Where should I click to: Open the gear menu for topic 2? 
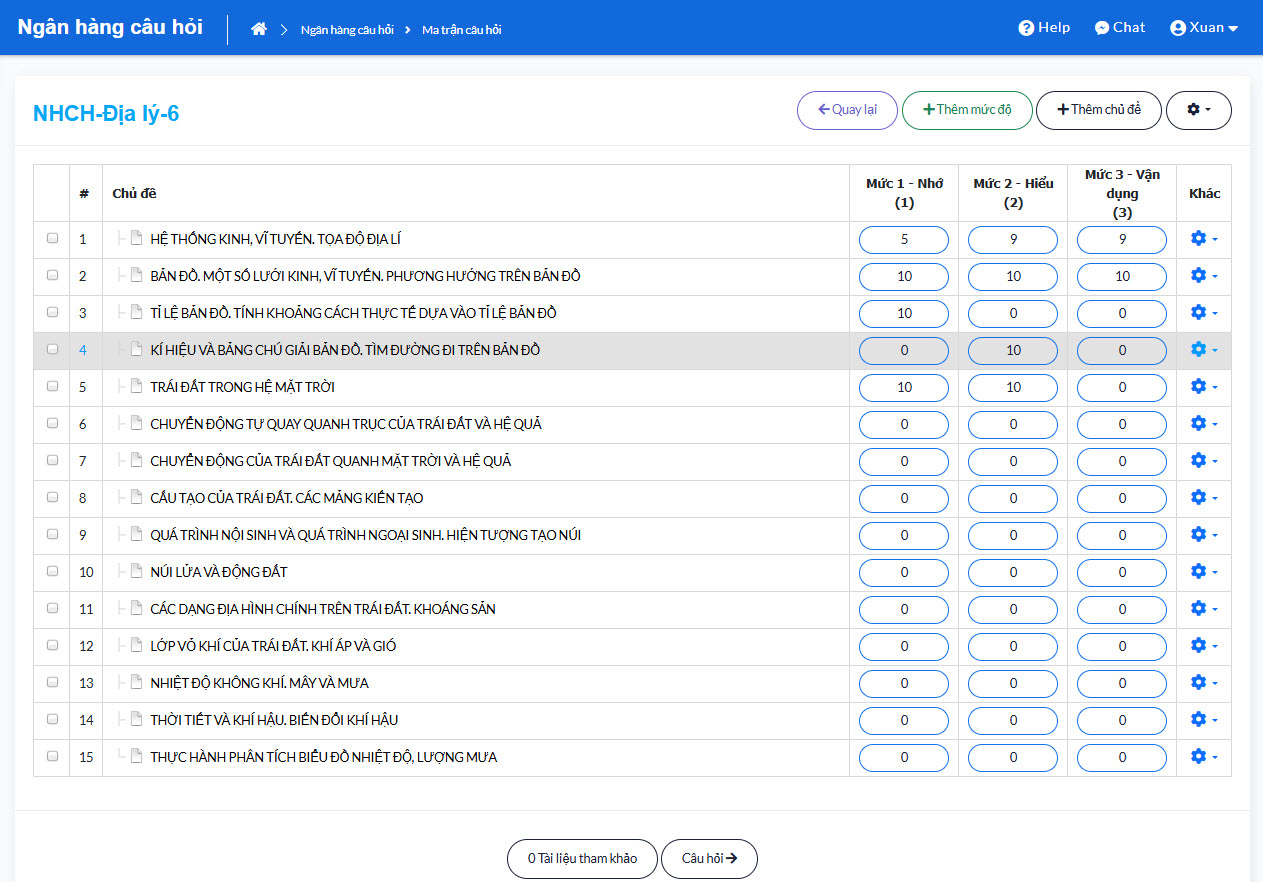(1204, 276)
